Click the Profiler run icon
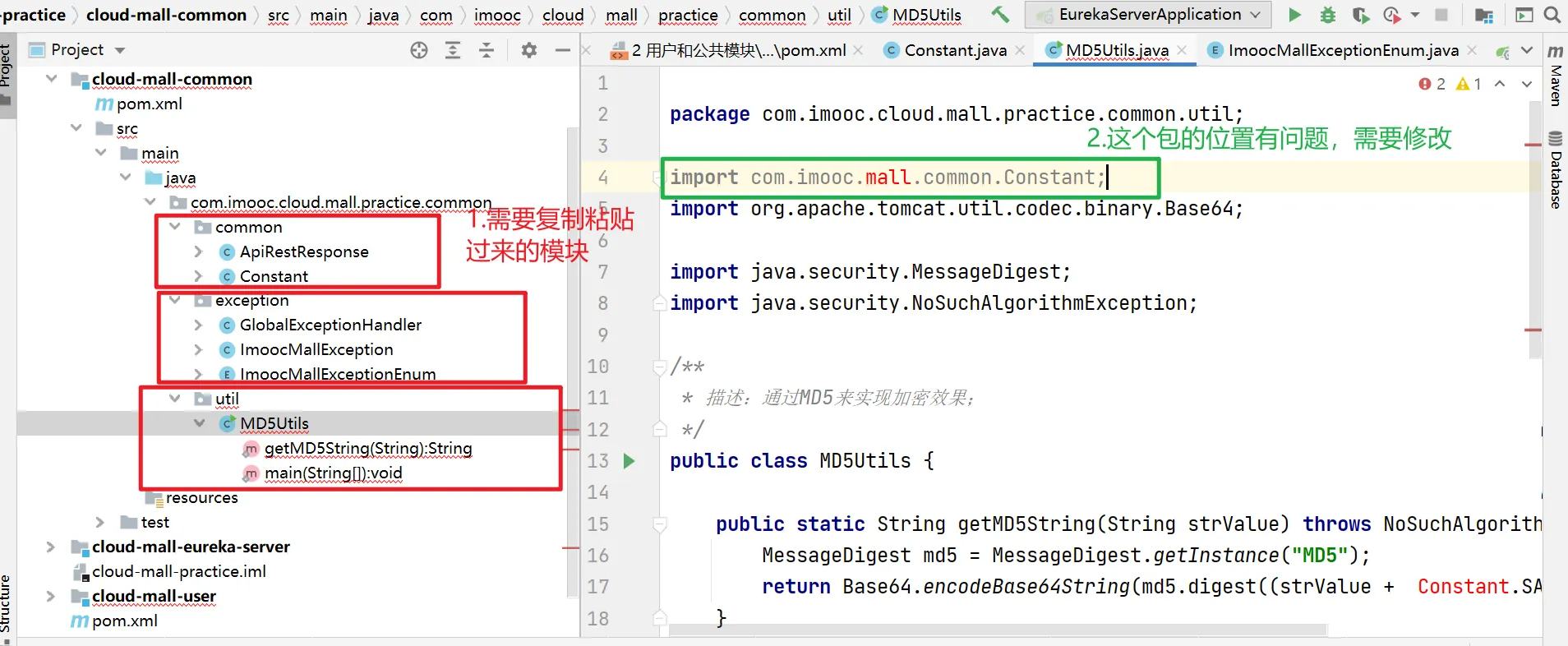The width and height of the screenshot is (1568, 646). coord(1391,15)
